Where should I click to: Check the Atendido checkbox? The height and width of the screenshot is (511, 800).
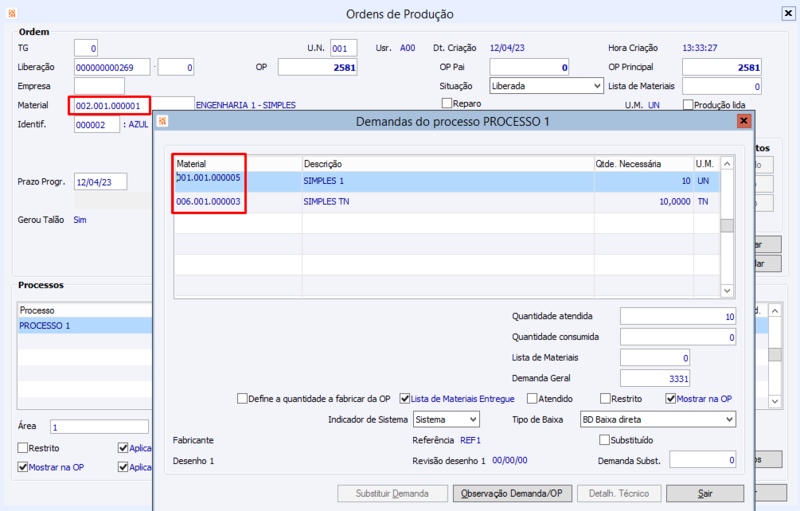tap(532, 398)
